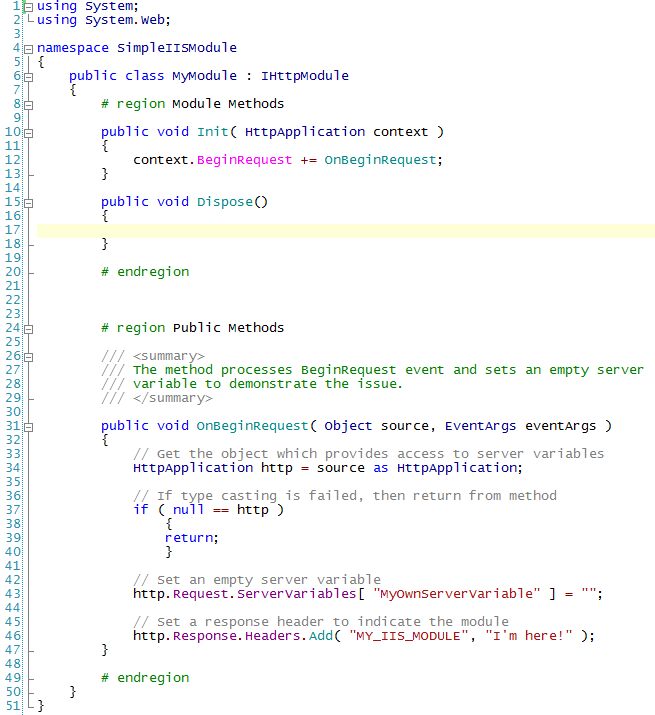
Task: Collapse the Init method fold marker
Action: 28,133
